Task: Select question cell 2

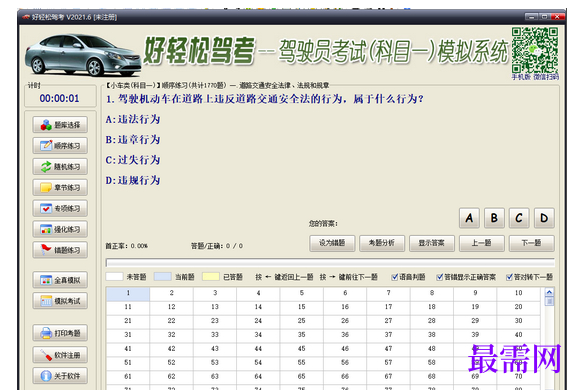Action: click(x=171, y=293)
